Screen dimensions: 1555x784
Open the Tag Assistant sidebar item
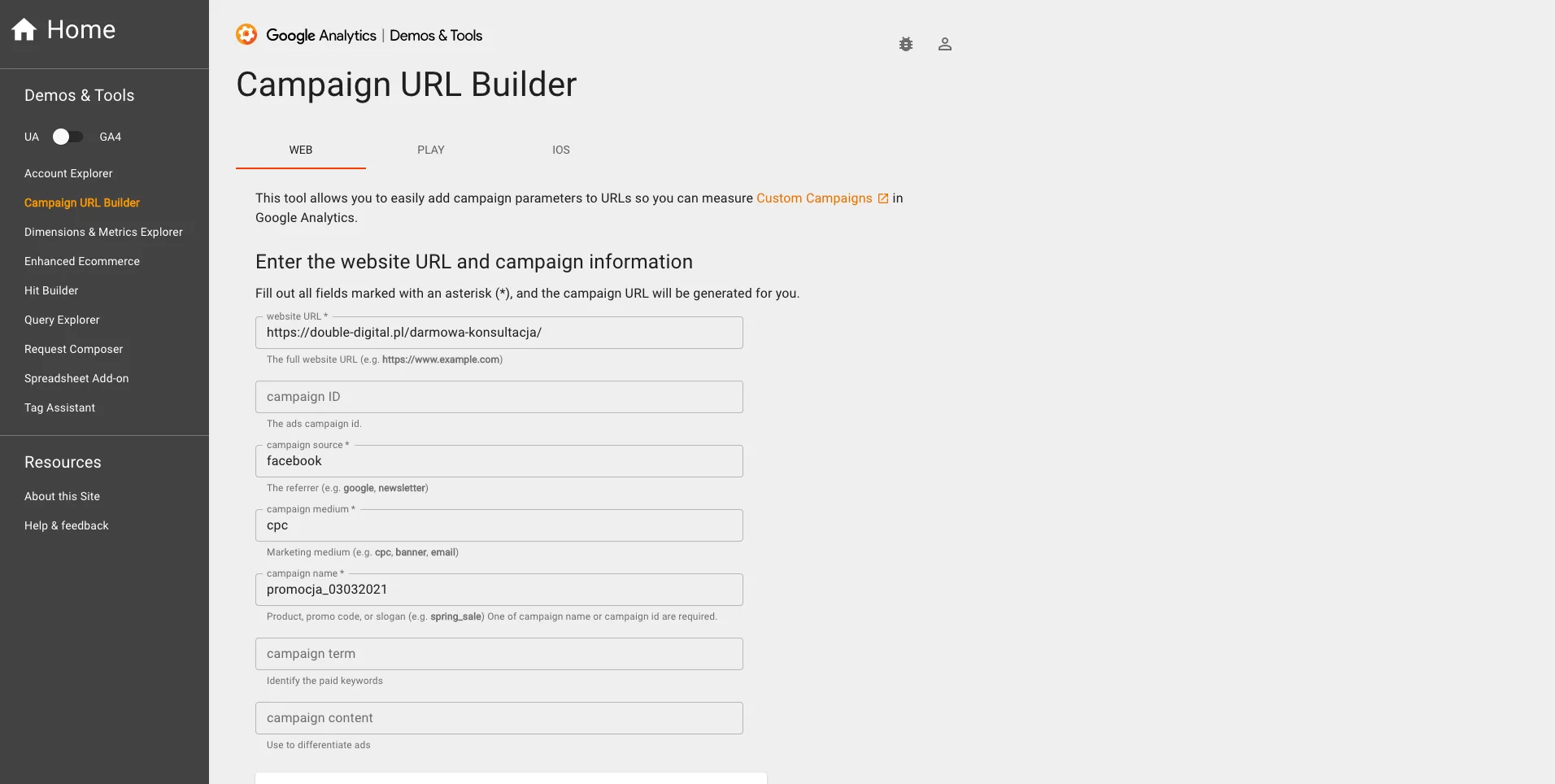tap(59, 407)
